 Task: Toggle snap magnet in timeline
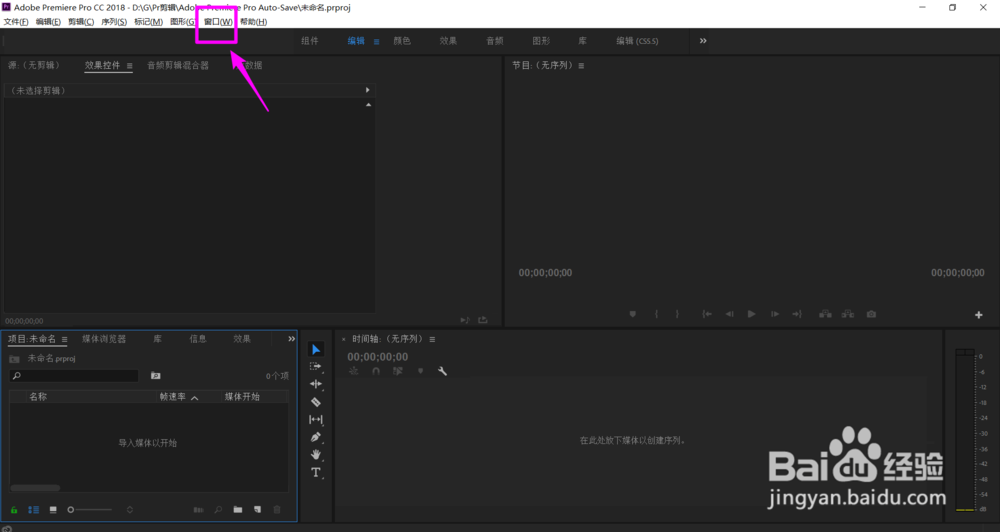[376, 371]
